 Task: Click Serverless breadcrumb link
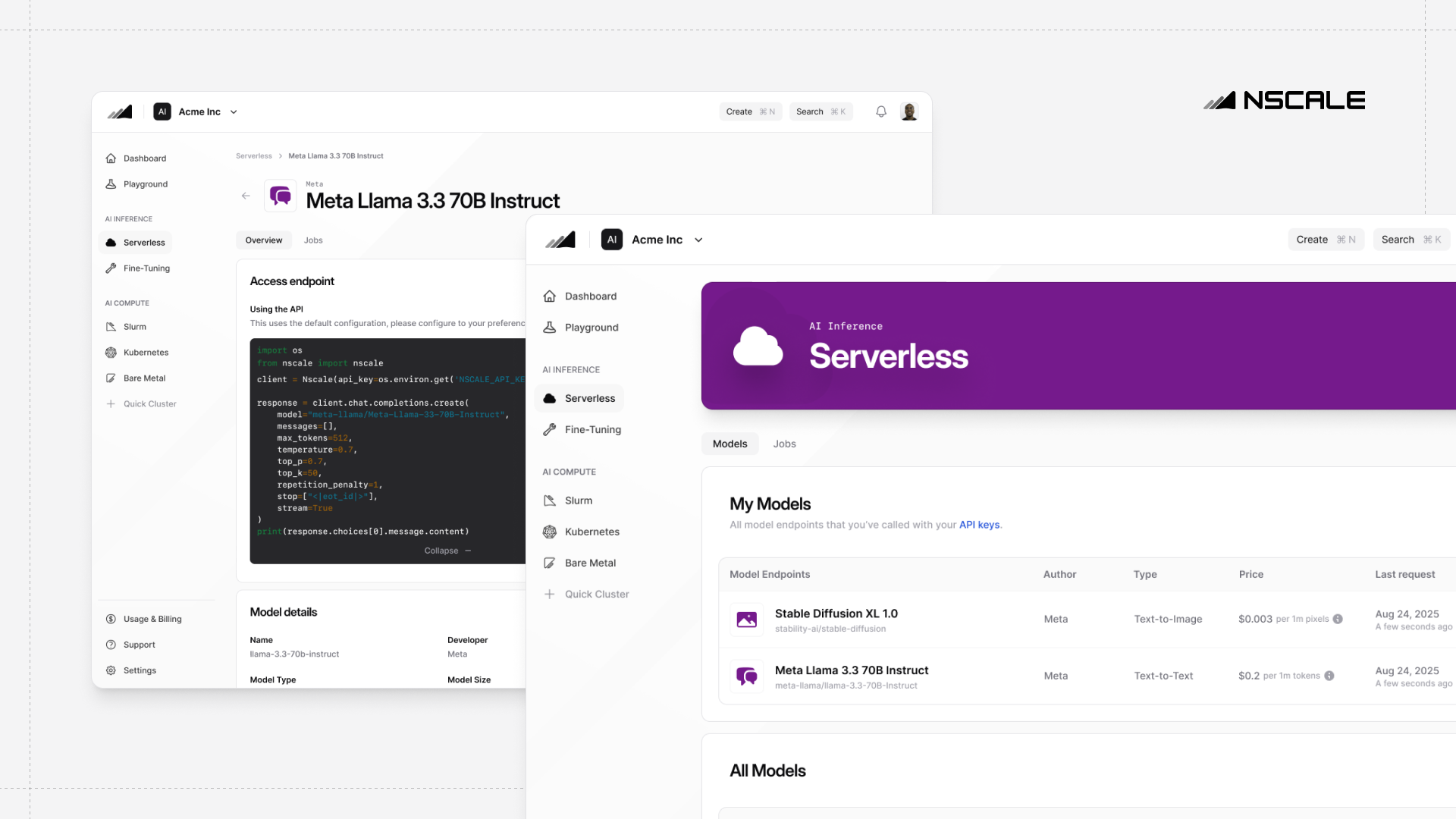253,156
